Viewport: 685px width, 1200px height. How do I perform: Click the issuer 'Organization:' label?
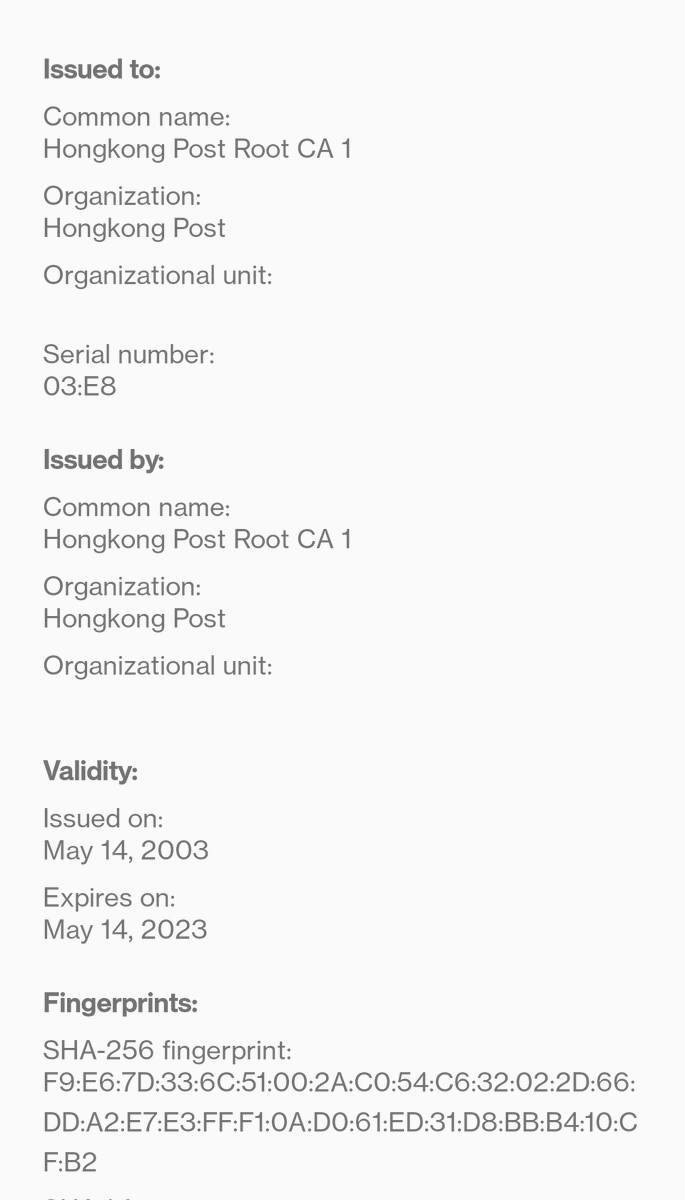(122, 586)
